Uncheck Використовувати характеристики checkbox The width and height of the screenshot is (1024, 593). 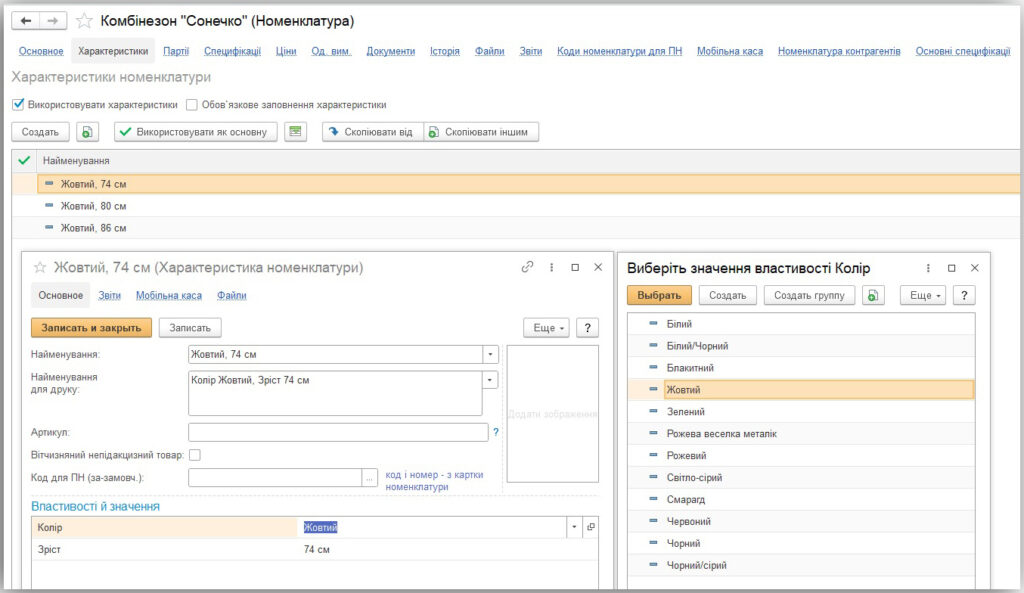click(x=18, y=104)
